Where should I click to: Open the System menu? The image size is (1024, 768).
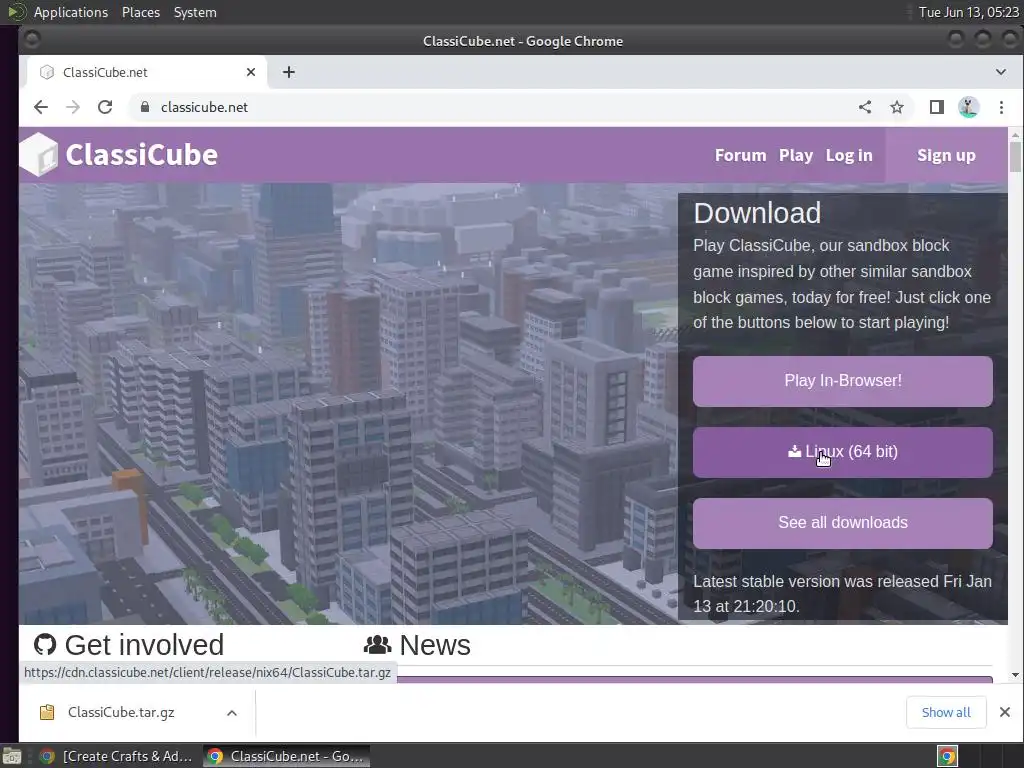195,12
